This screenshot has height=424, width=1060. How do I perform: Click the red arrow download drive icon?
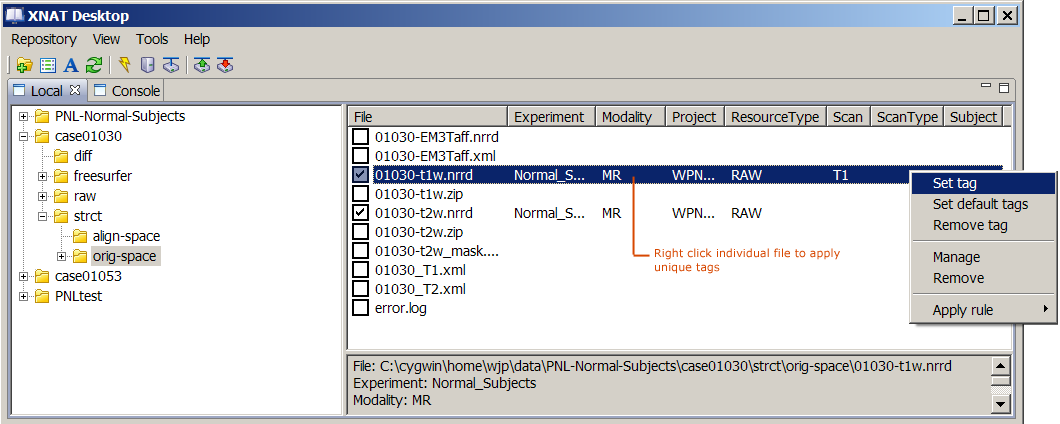224,65
